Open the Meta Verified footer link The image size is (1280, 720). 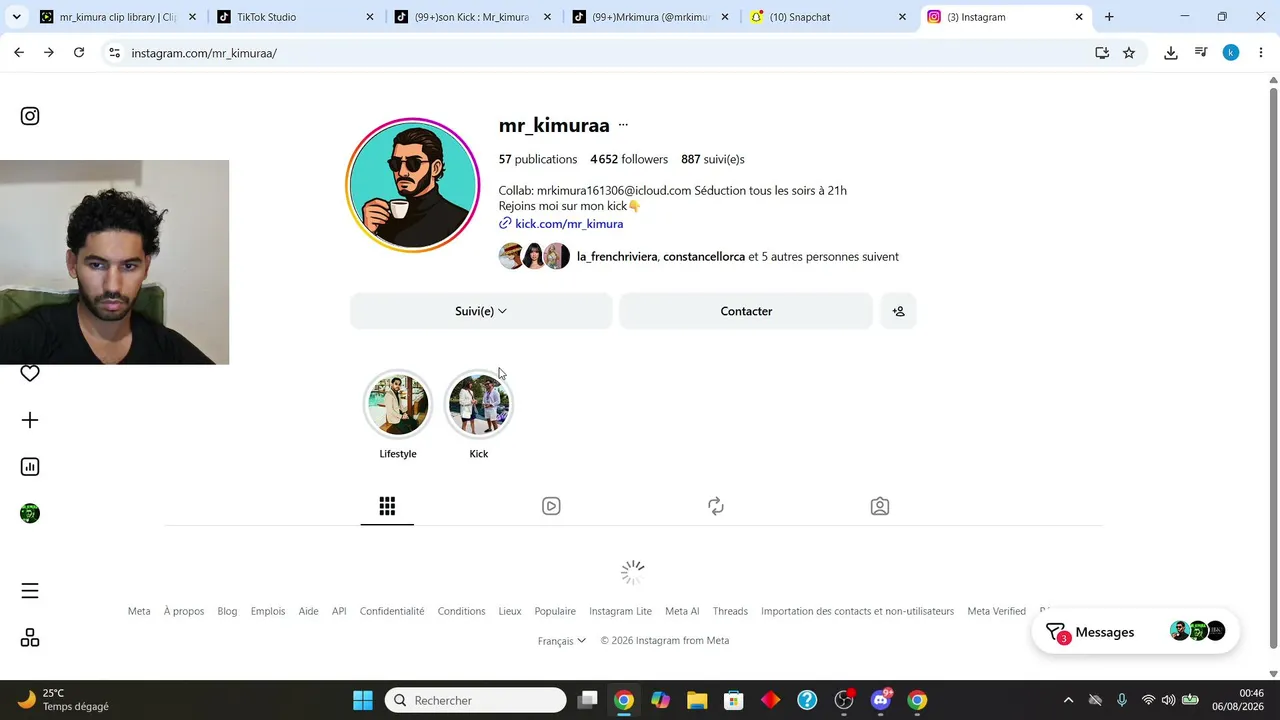pos(996,611)
